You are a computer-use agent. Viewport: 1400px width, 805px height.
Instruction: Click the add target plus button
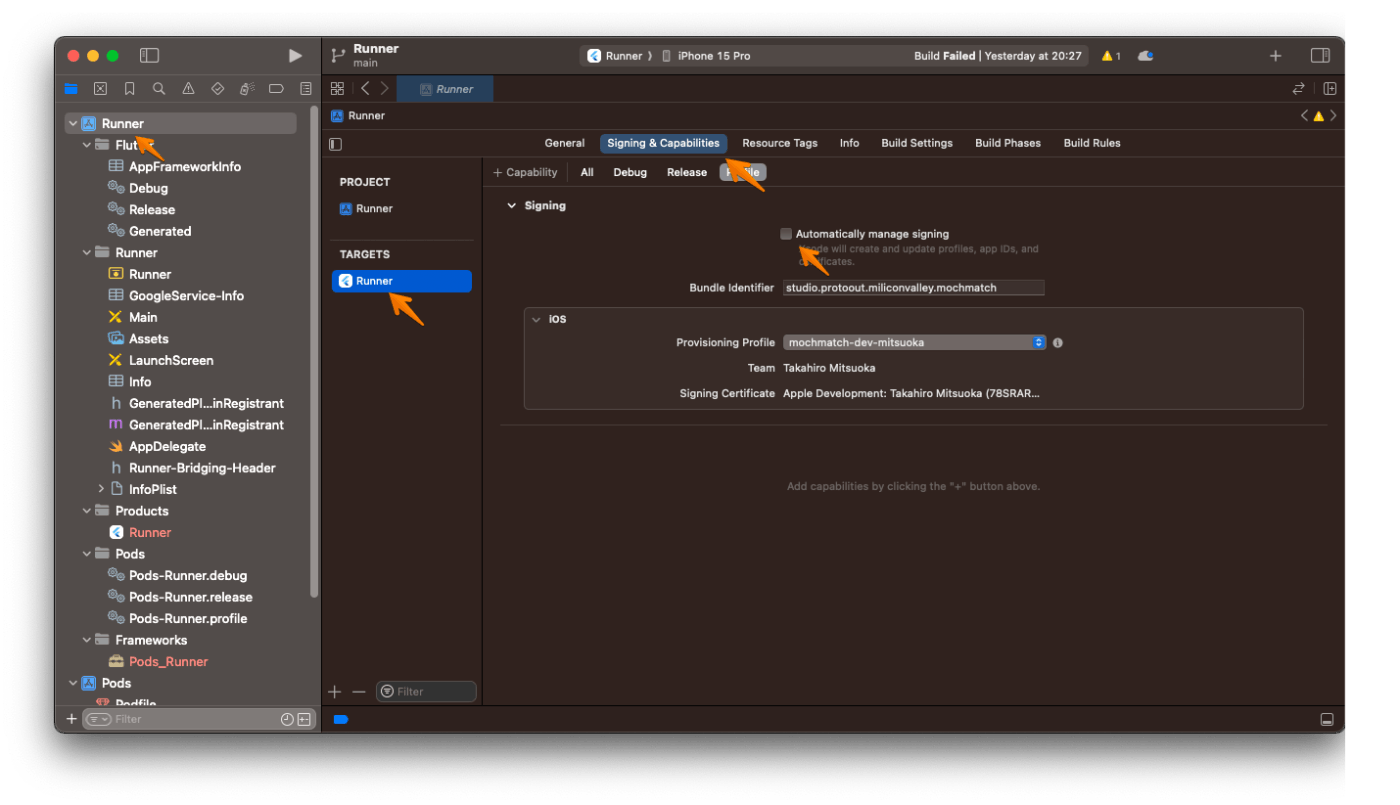[335, 692]
